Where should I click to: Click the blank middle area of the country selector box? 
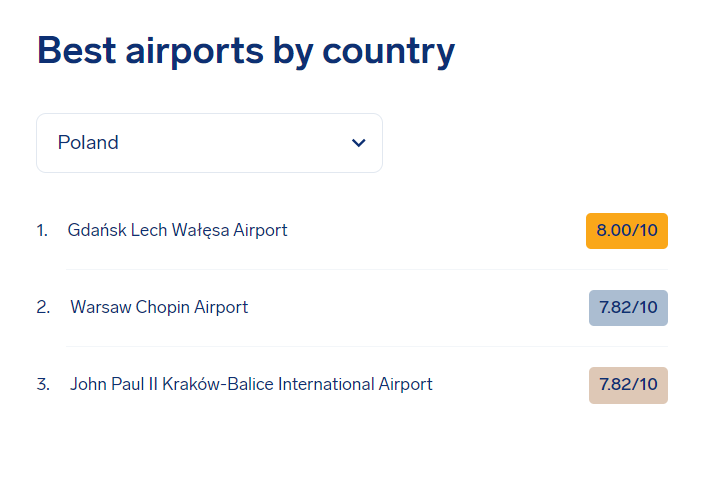(x=234, y=143)
